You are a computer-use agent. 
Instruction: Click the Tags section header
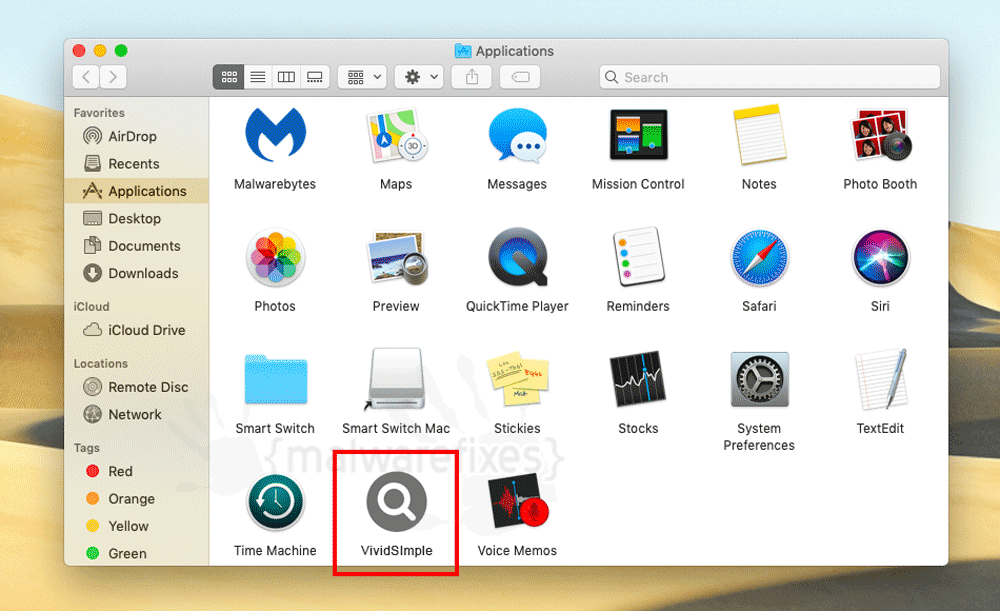pos(86,448)
